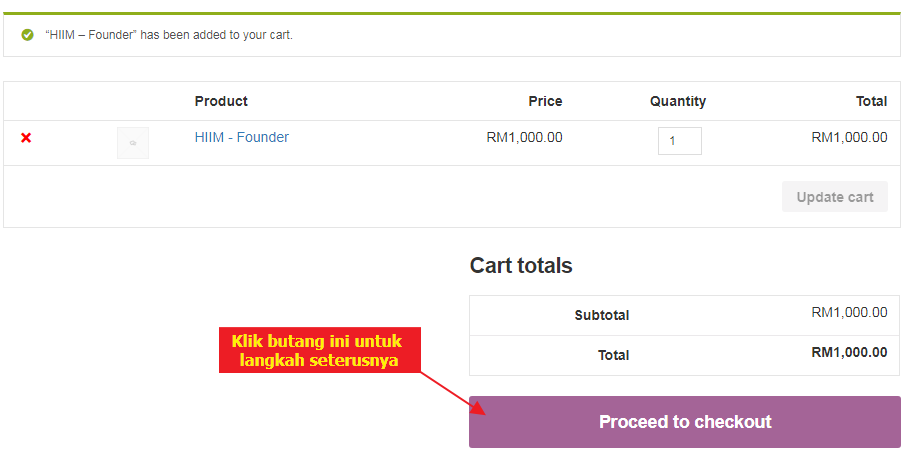Viewport: 908px width, 454px height.
Task: Click the Price column header
Action: 545,101
